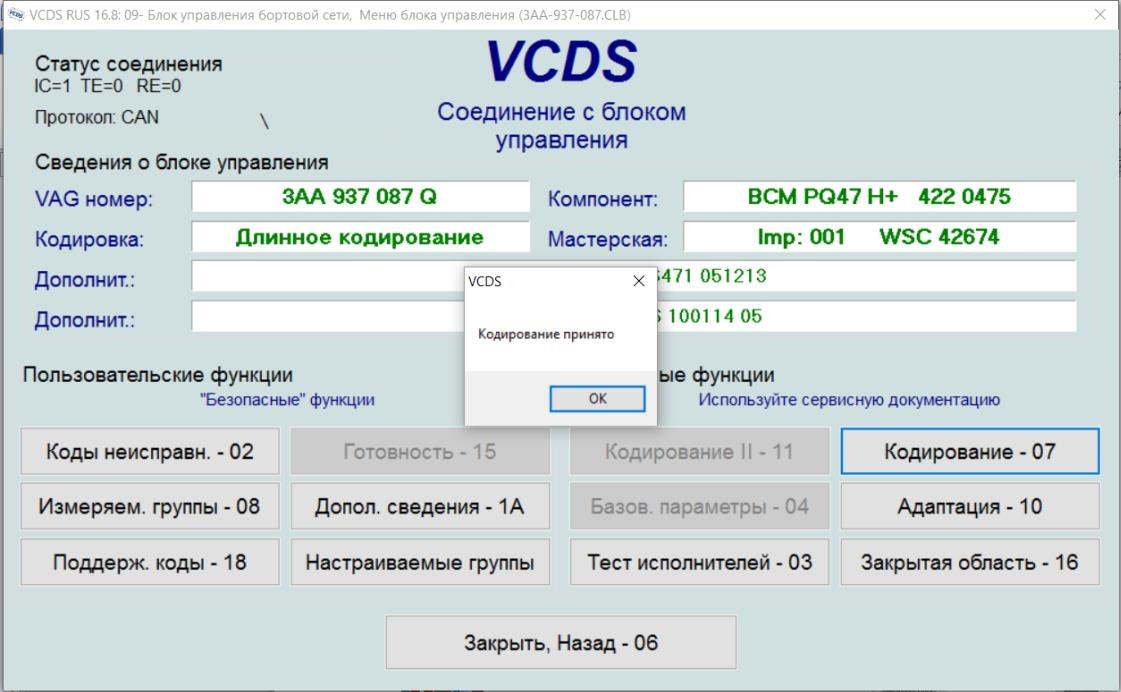The width and height of the screenshot is (1121, 692).
Task: Close the main VCDS window
Action: point(1100,14)
